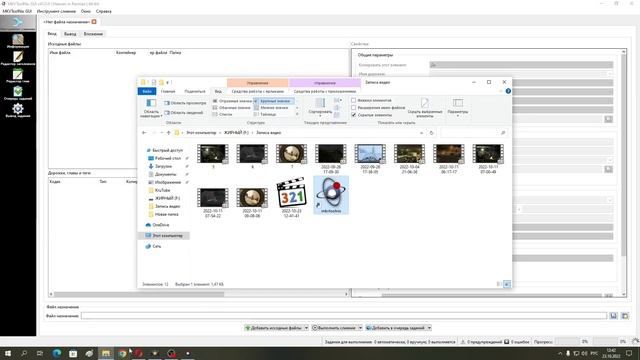640x360 pixels.
Task: Click Выполнить слияние button
Action: 334,328
